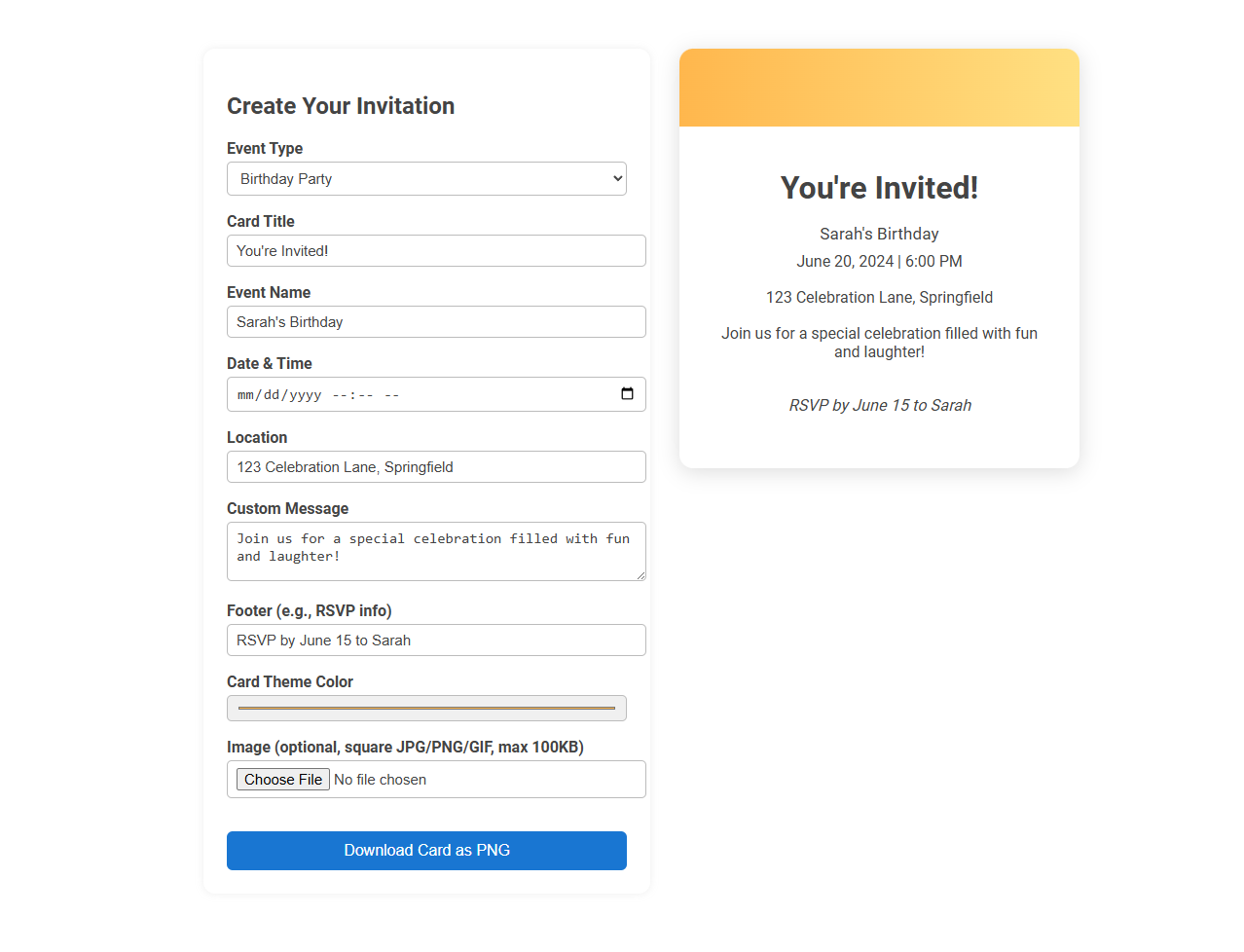Screen dimensions: 1244x952
Task: Click the Location input field
Action: (435, 466)
